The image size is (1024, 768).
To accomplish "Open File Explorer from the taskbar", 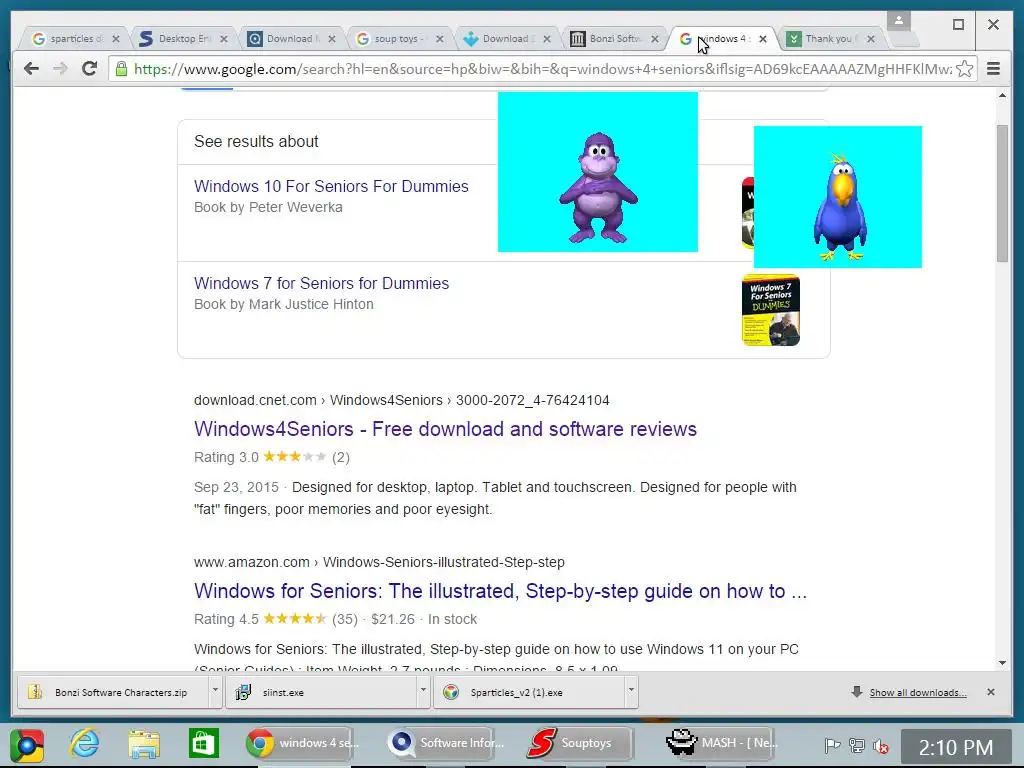I will click(144, 744).
